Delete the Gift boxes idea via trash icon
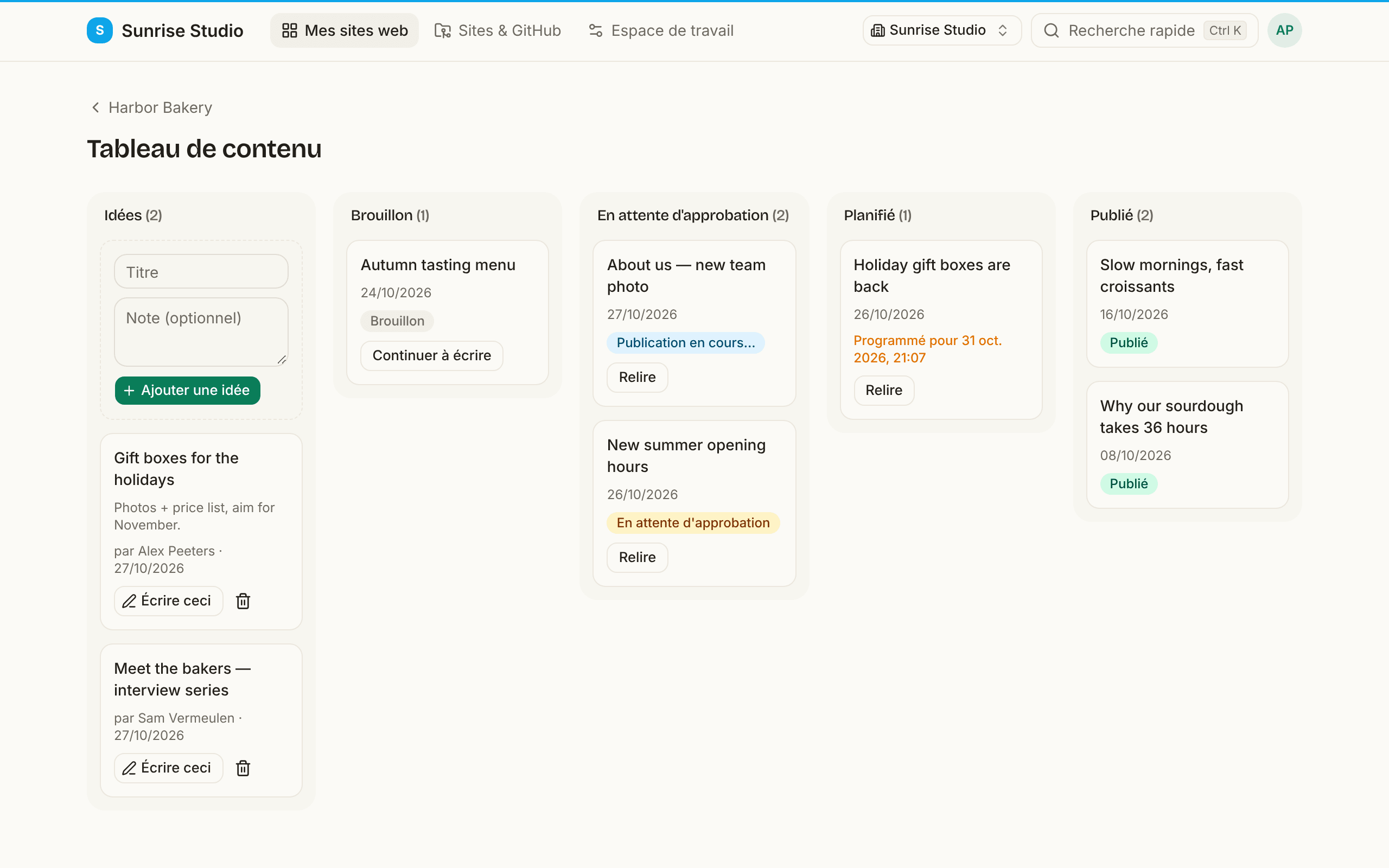The width and height of the screenshot is (1389, 868). click(x=243, y=601)
